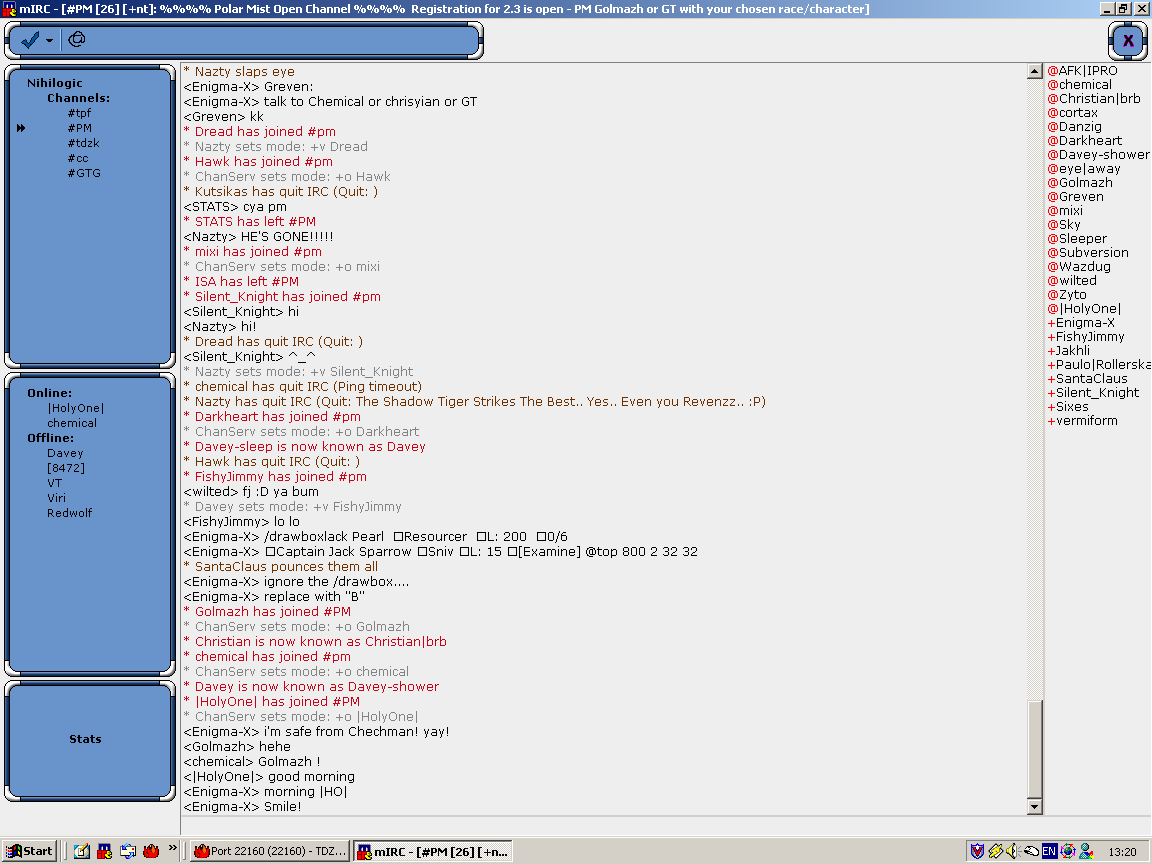1152x864 pixels.
Task: Select +vermiform in the nick list
Action: pos(1083,420)
